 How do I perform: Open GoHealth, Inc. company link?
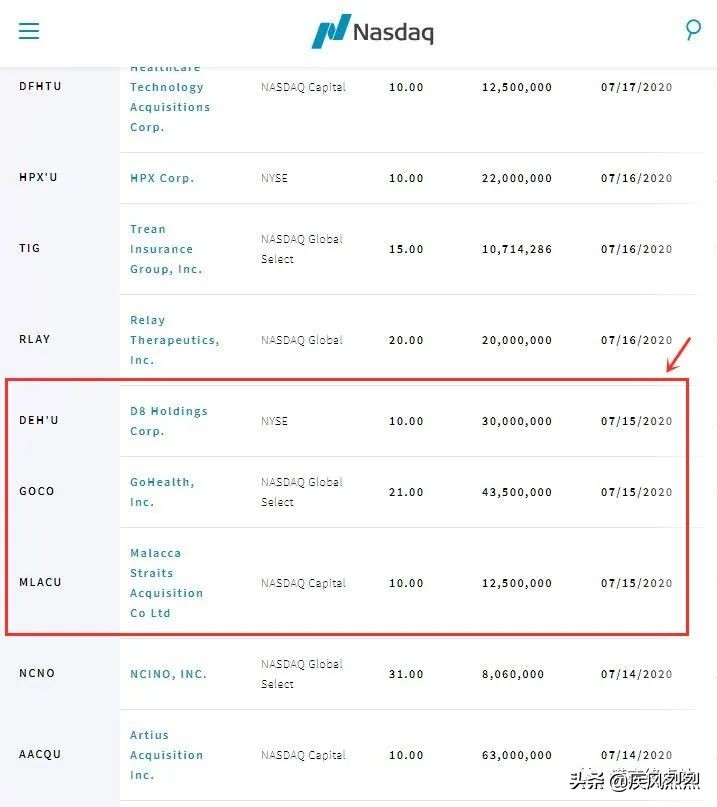[x=162, y=492]
